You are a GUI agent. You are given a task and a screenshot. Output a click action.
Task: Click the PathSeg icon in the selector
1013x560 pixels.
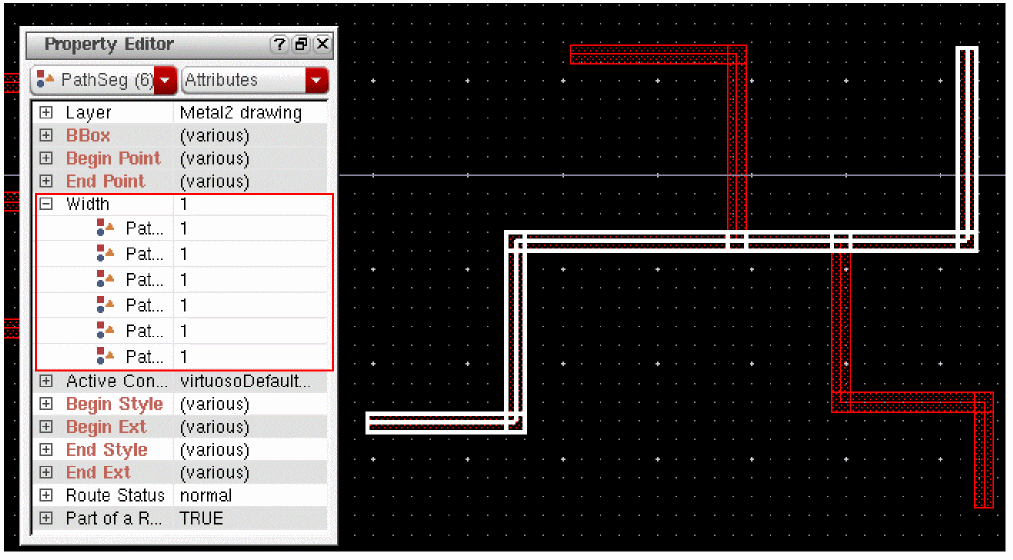coord(45,79)
